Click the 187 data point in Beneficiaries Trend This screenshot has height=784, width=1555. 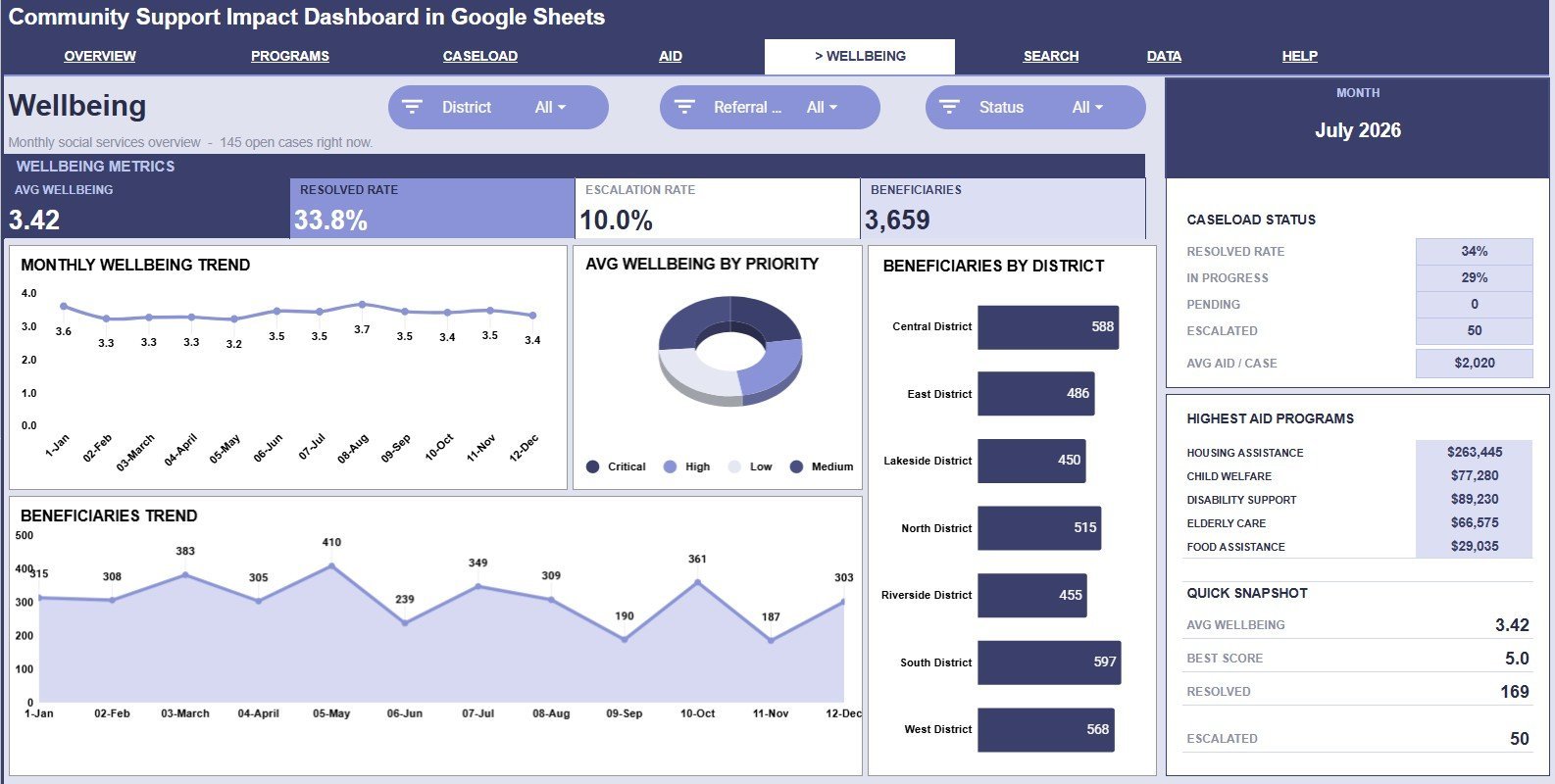tap(771, 640)
